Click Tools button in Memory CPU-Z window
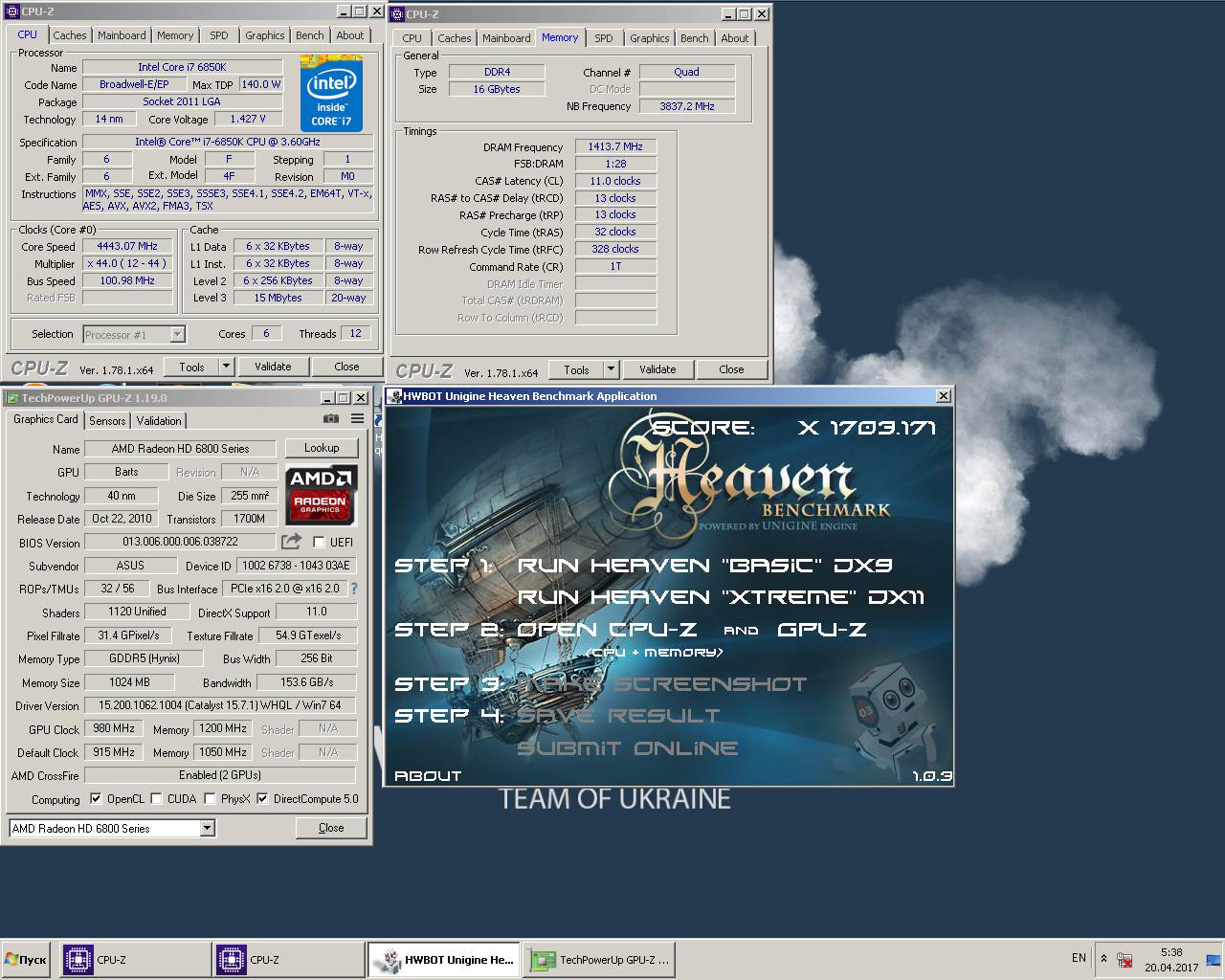 click(x=576, y=369)
